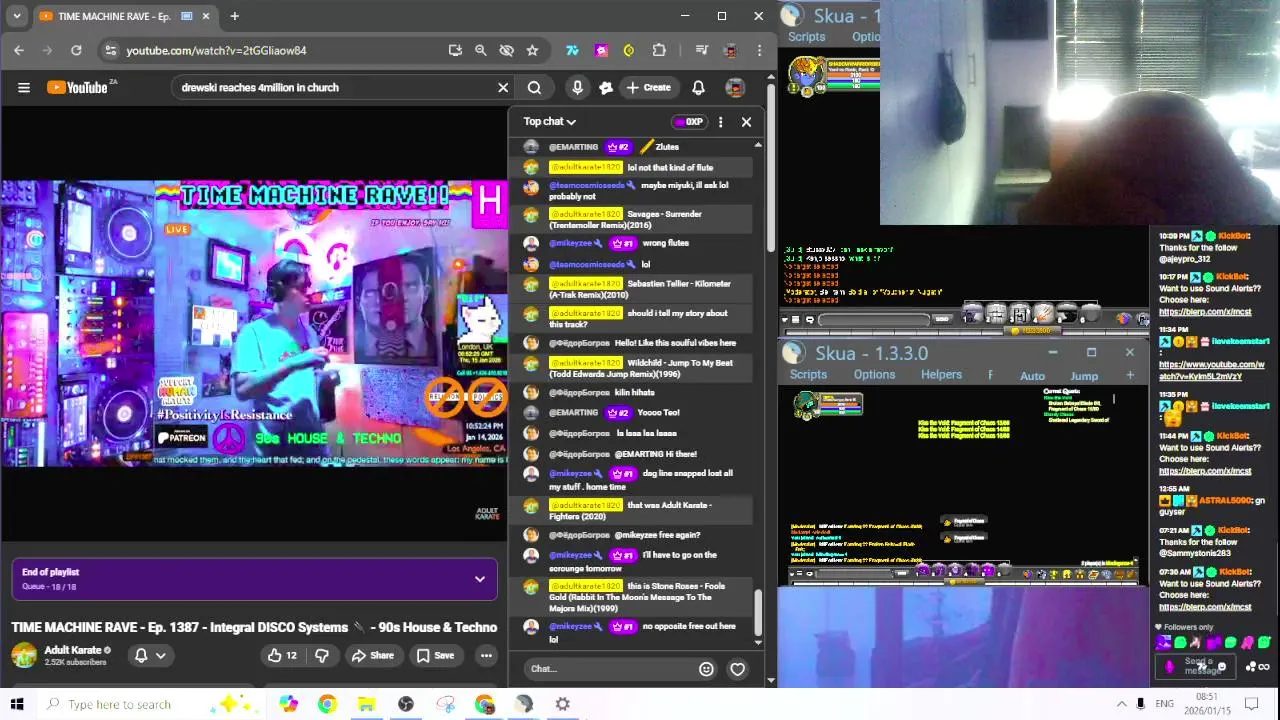
Task: Open the Adult Karate channel link
Action: (x=72, y=650)
